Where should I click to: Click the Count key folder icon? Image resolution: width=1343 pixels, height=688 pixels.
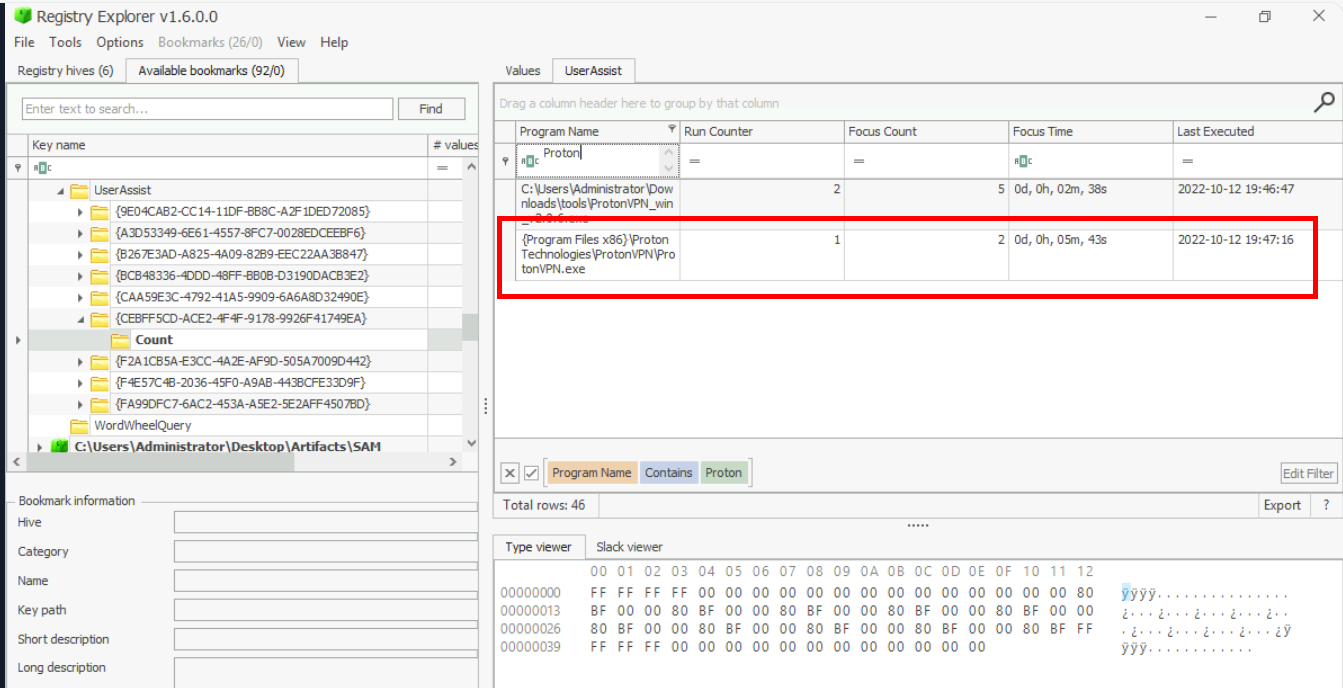(120, 340)
